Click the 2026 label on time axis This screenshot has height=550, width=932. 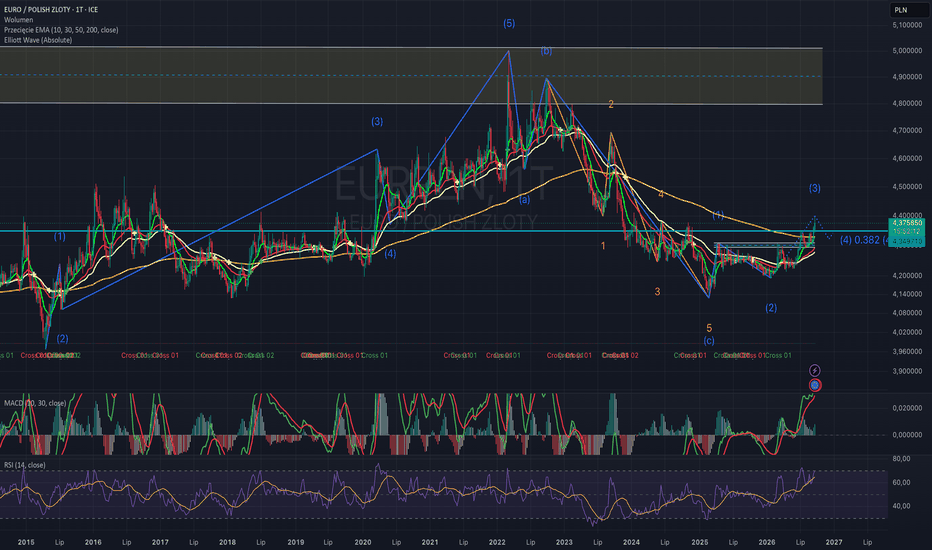click(767, 542)
